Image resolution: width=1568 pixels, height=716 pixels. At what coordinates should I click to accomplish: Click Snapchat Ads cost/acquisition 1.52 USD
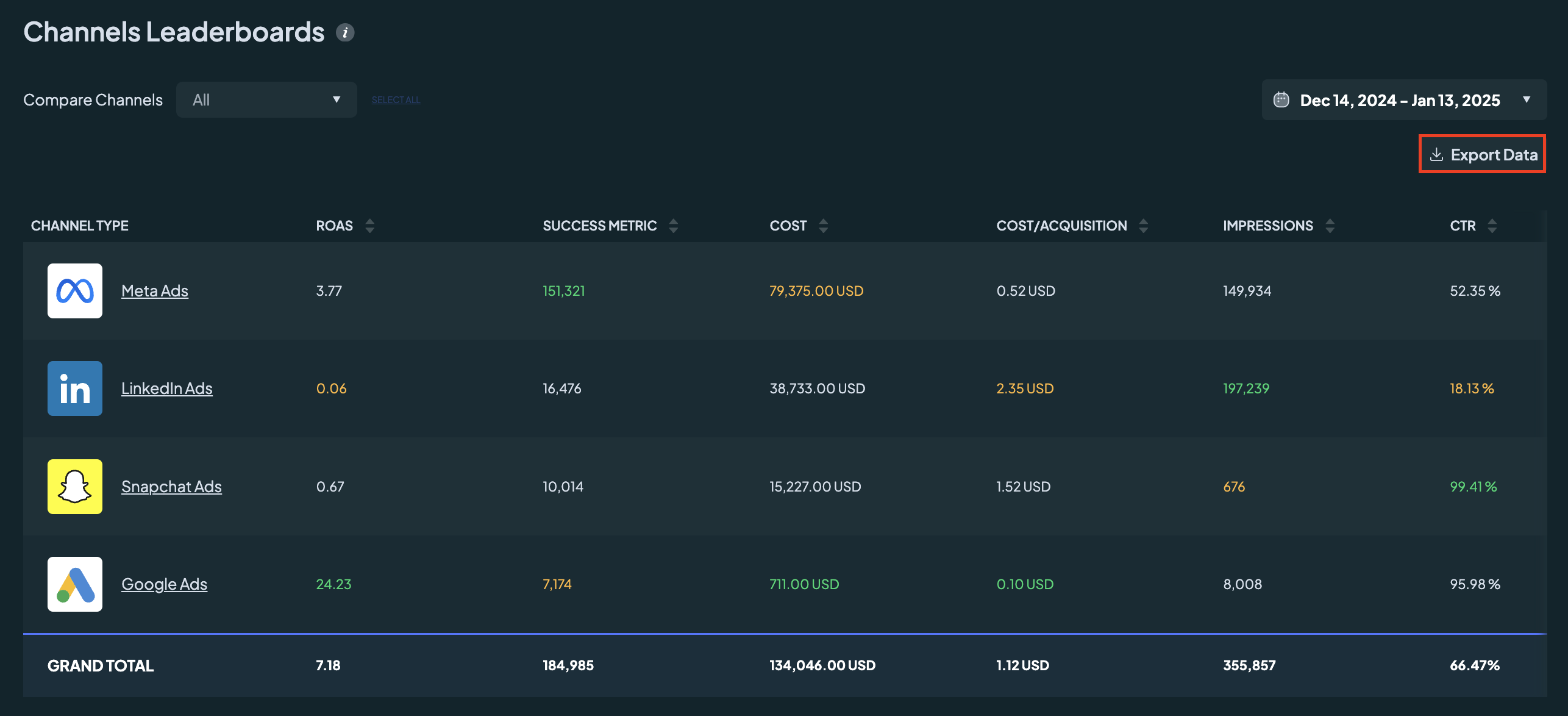pos(1023,487)
